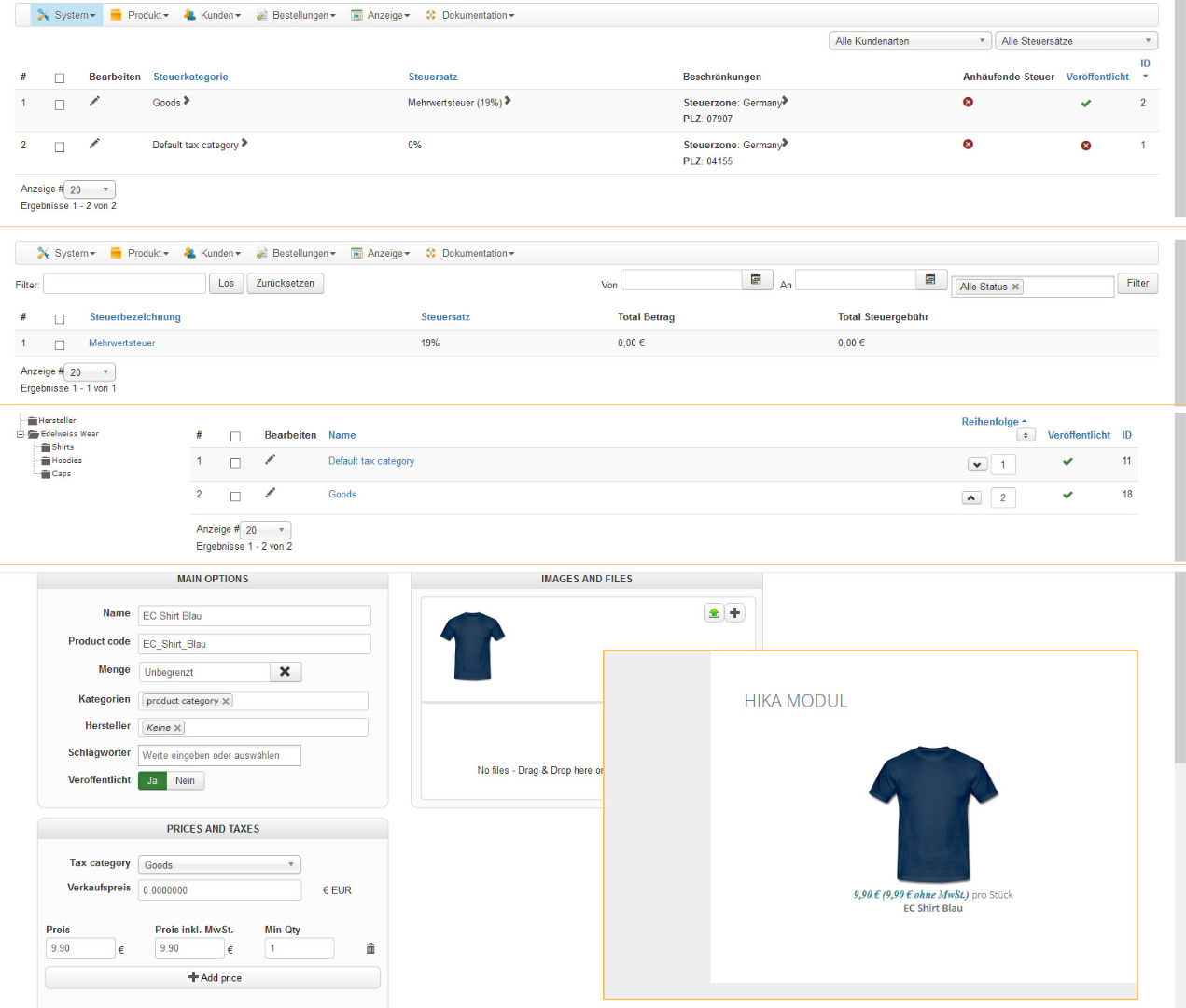Image resolution: width=1186 pixels, height=1008 pixels.
Task: Expand the Tax category Goods dropdown
Action: tap(219, 865)
